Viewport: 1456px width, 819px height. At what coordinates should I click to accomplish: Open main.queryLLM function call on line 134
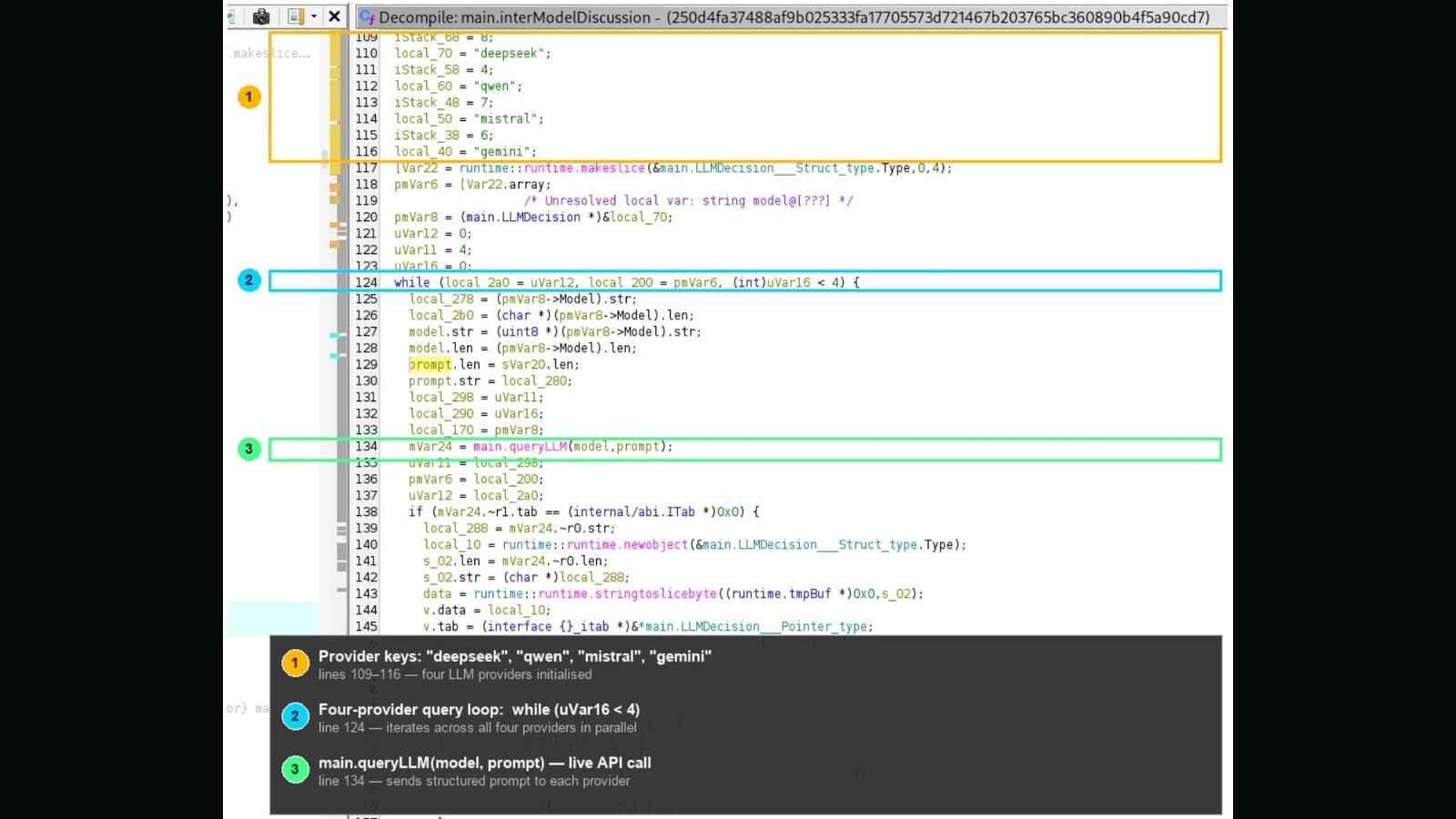[520, 447]
